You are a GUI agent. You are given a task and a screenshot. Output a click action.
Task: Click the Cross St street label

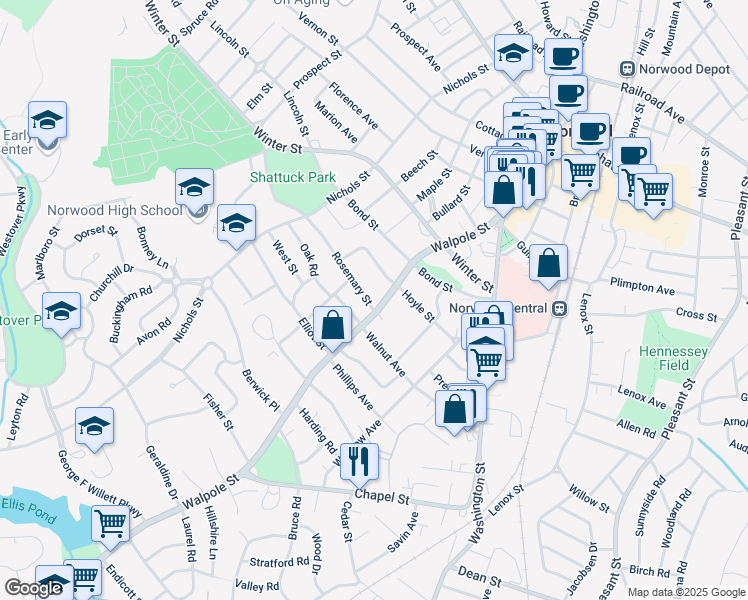pos(696,314)
